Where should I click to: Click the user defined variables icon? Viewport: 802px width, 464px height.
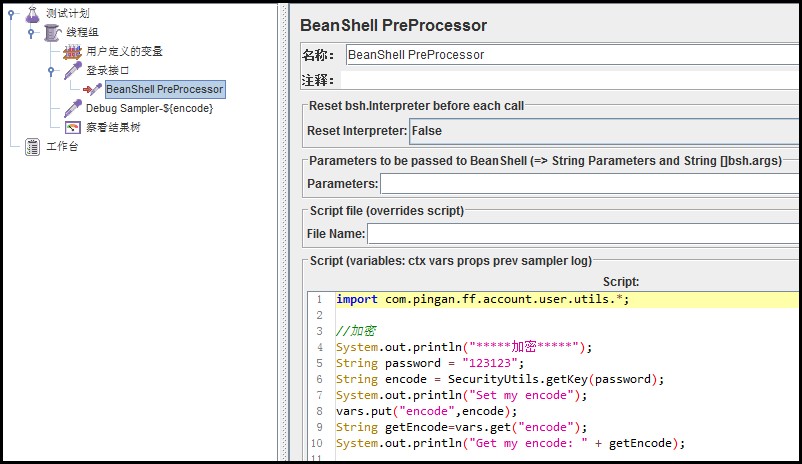[x=72, y=52]
